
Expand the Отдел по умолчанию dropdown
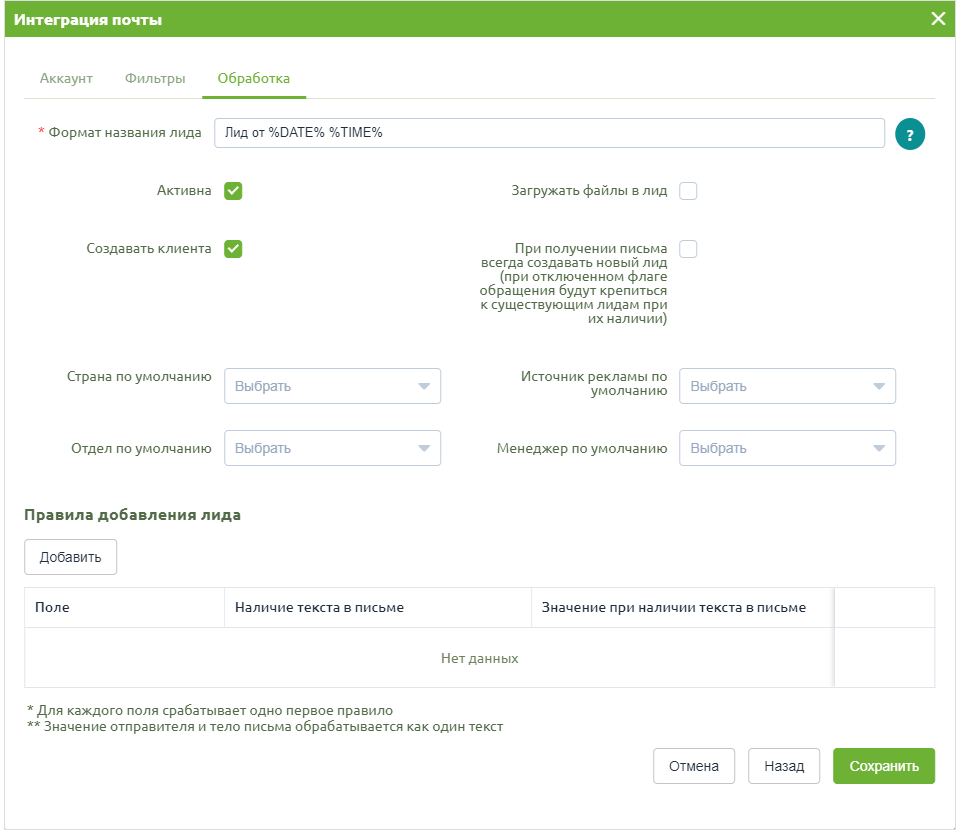coord(332,448)
